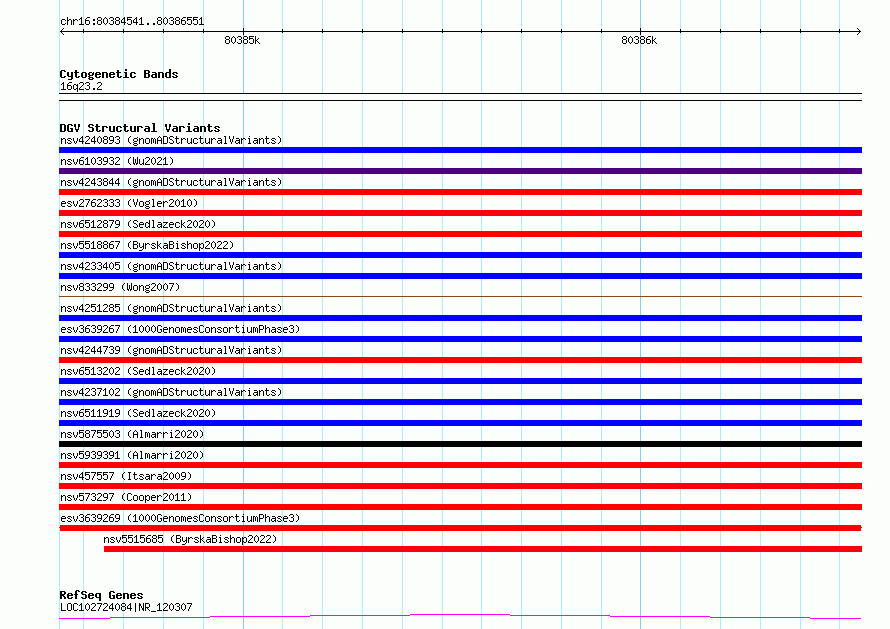Viewport: 890px width, 629px height.
Task: Click the purple bar under nsv6103932
Action: pos(460,171)
